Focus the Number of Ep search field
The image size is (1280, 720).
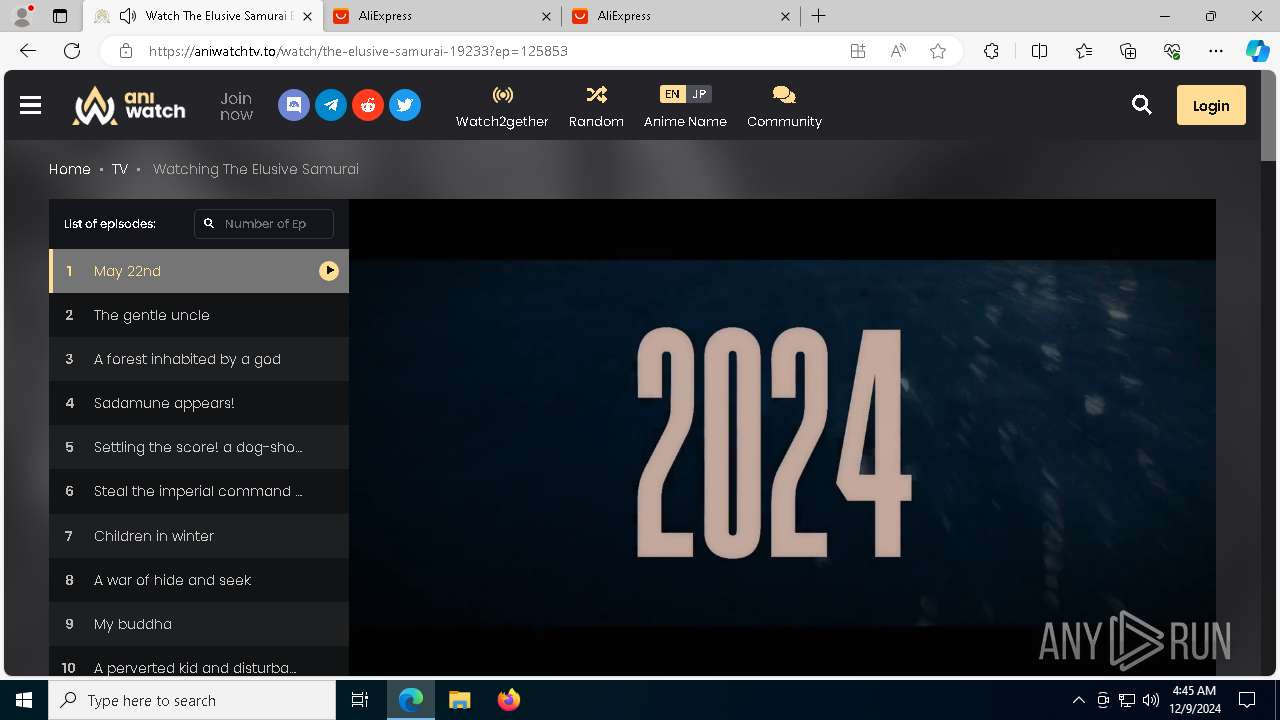click(264, 224)
